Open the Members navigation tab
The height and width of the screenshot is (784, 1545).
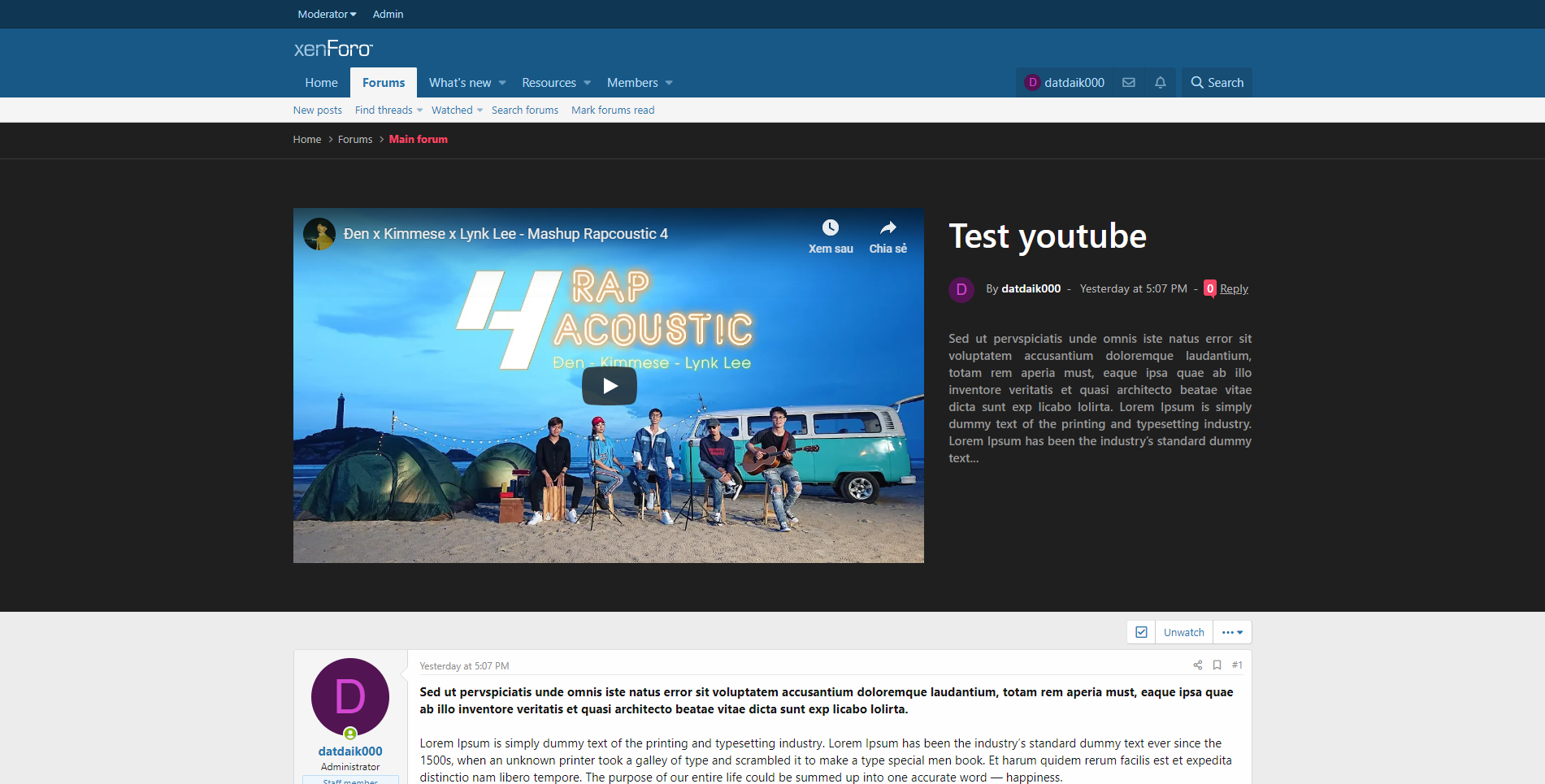631,83
